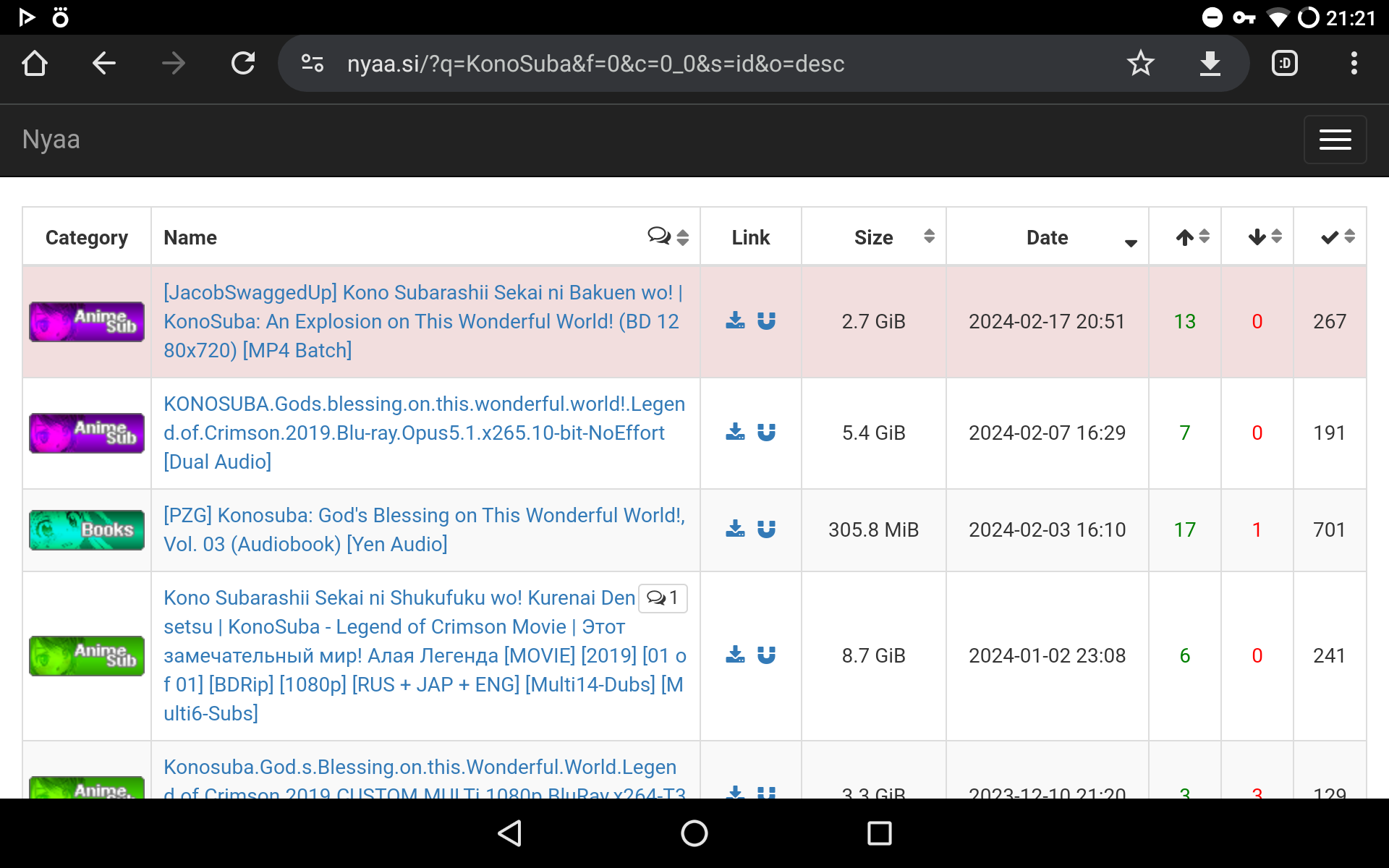Click Anime Sub category for NoEffort row
Screen dimensions: 1389x868
(x=87, y=433)
